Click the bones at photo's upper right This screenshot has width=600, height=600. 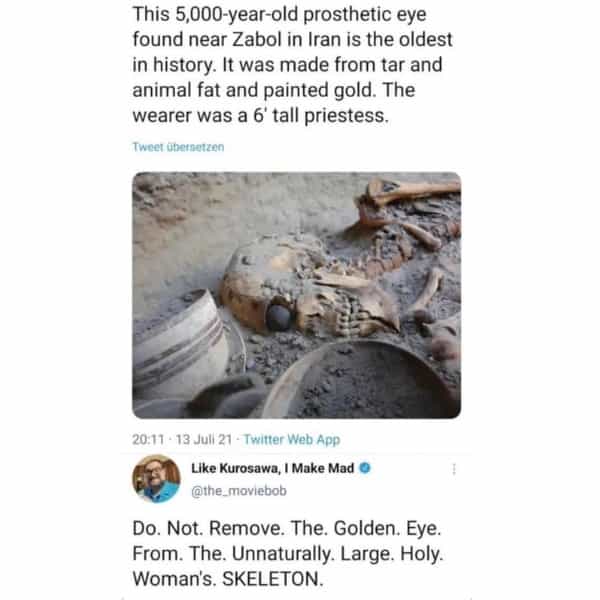(x=410, y=205)
